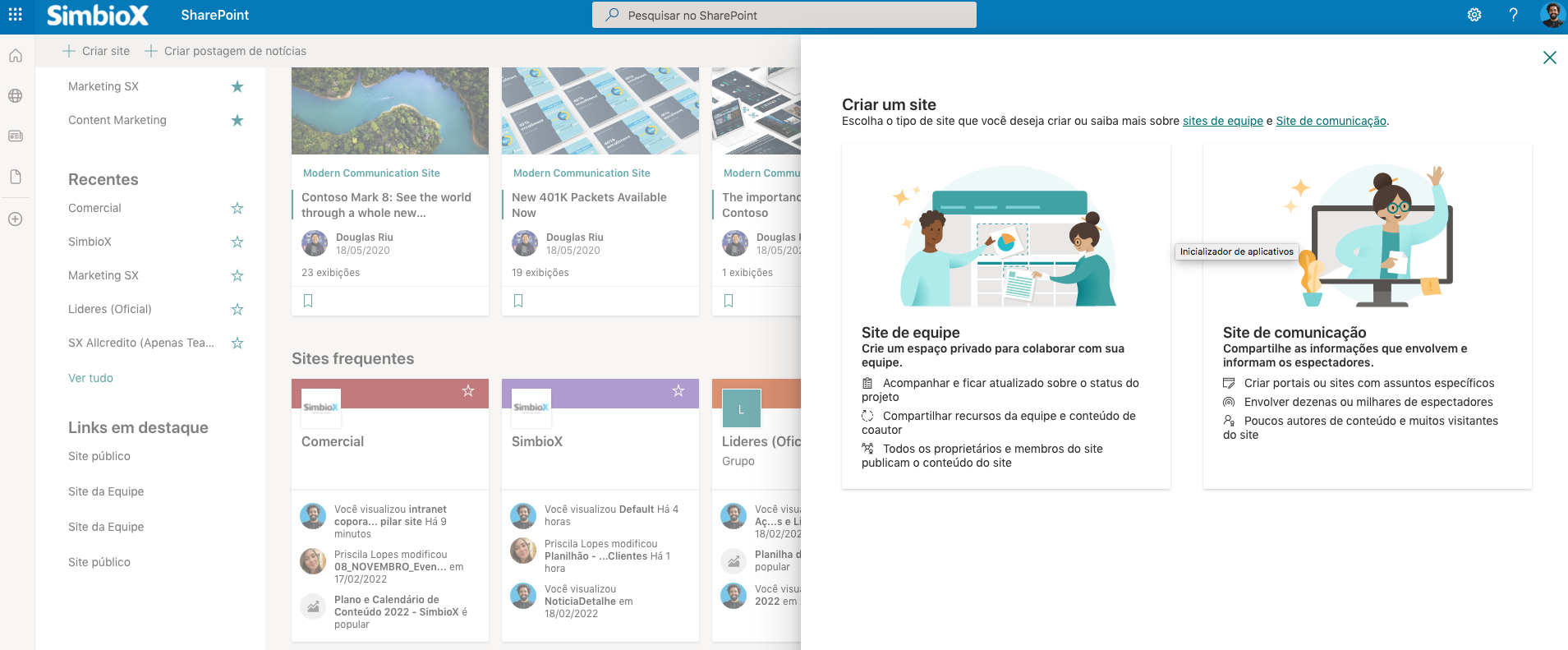The image size is (1568, 650).
Task: Open the SharePoint header link
Action: click(x=215, y=15)
